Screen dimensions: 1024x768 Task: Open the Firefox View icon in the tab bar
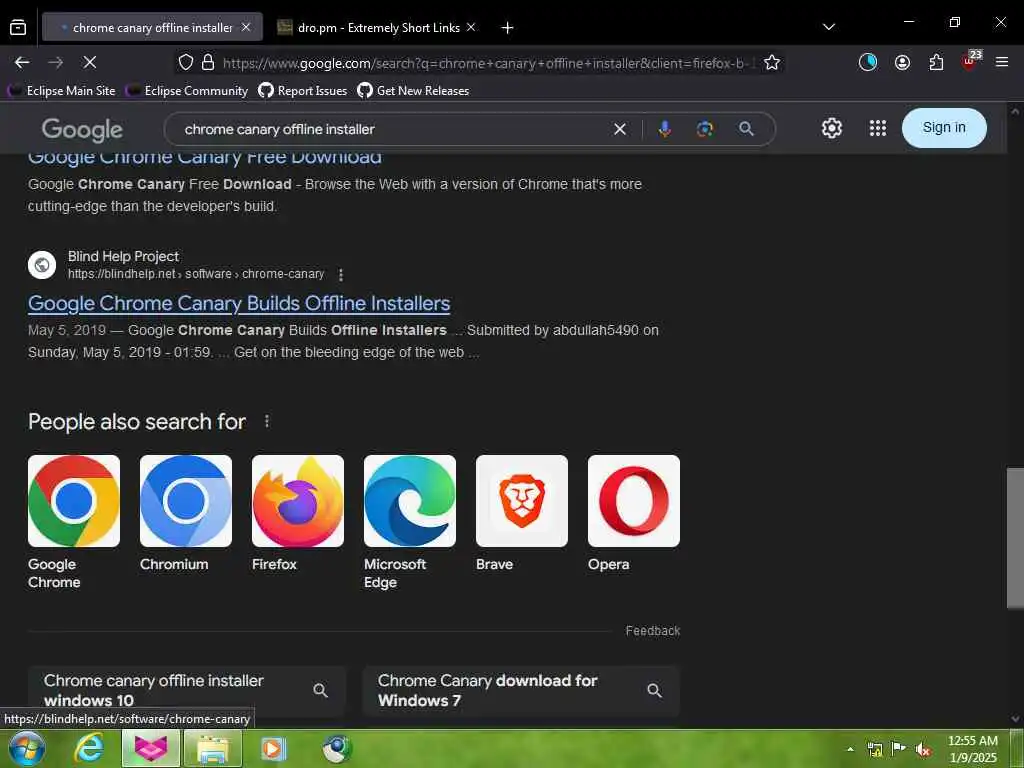(x=18, y=27)
